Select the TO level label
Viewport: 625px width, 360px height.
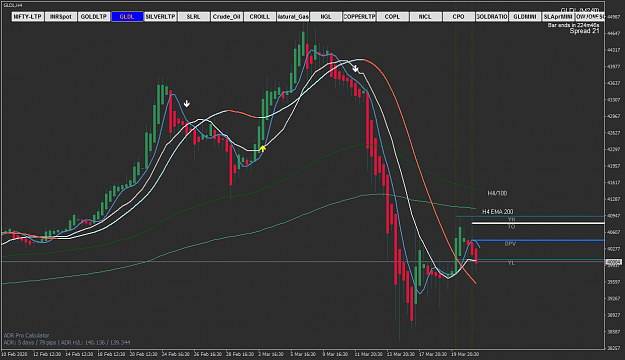511,226
